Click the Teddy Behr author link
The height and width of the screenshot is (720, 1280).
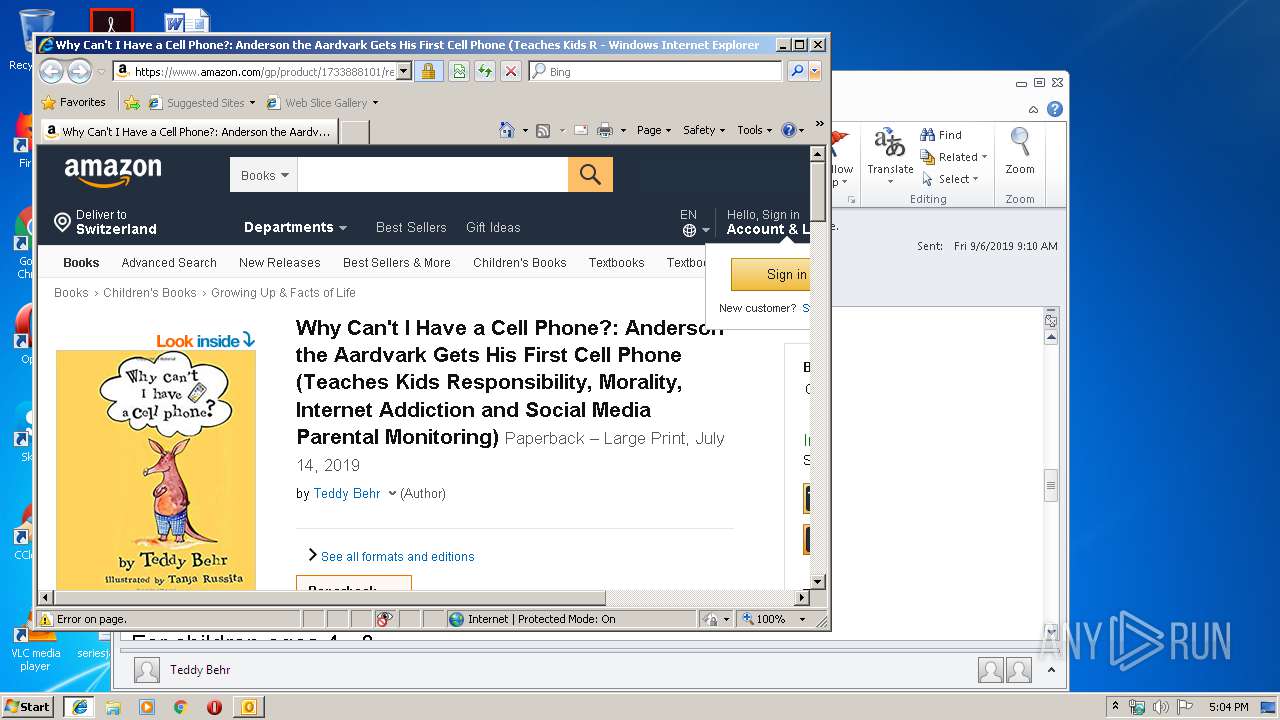pos(347,493)
